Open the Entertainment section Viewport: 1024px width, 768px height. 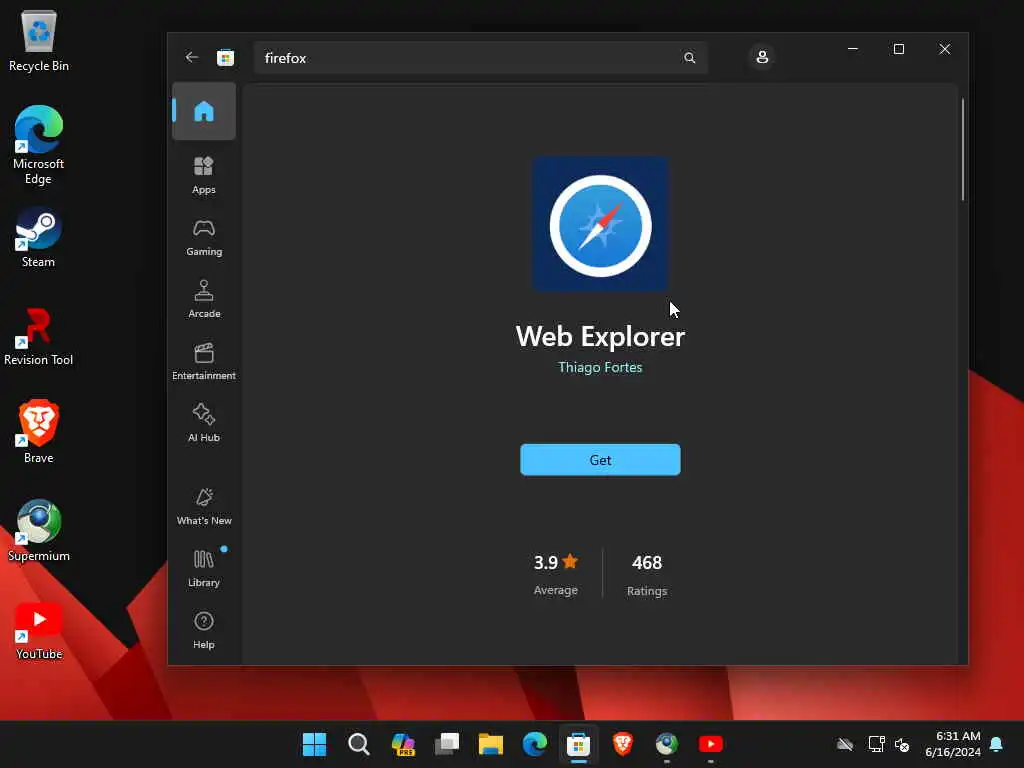tap(204, 361)
